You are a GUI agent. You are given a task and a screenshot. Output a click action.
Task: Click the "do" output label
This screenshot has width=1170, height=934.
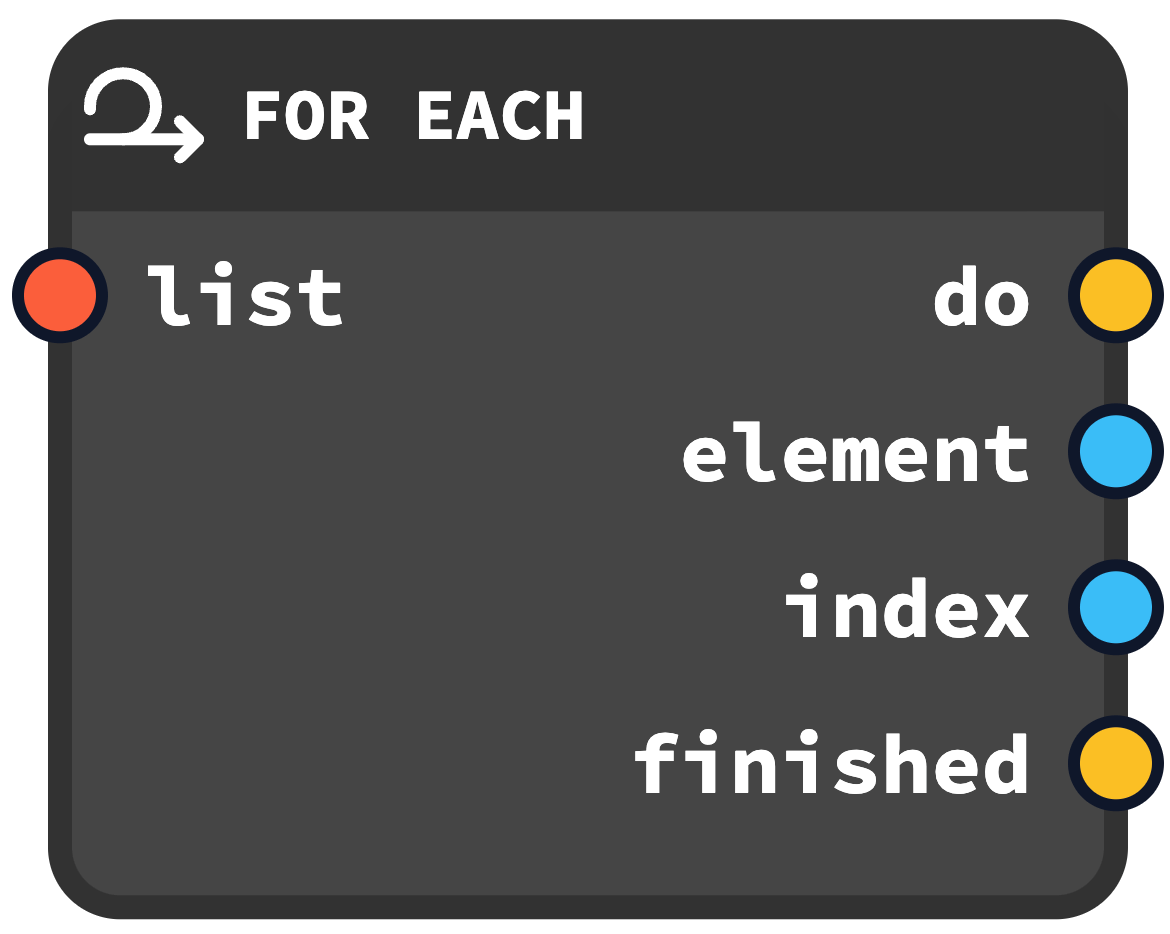click(980, 298)
